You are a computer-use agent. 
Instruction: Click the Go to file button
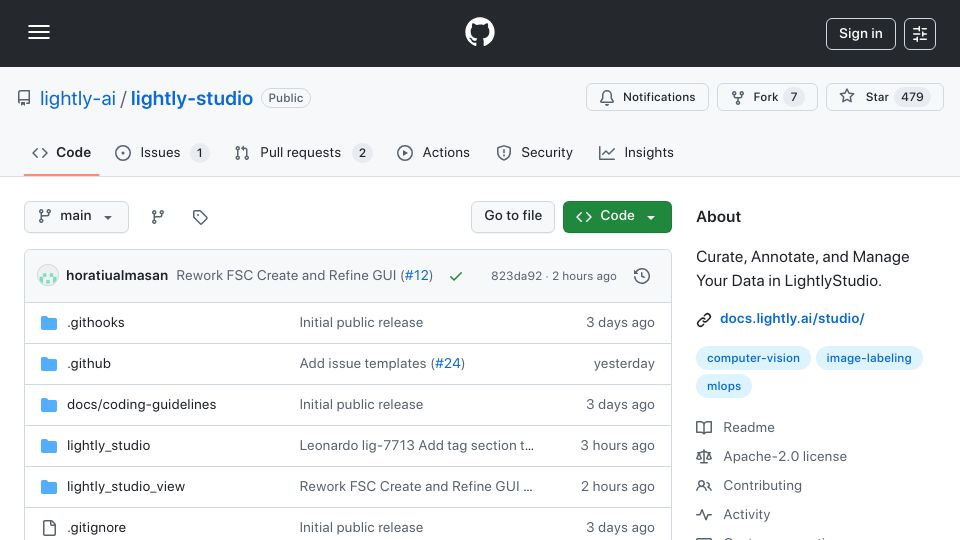click(513, 217)
